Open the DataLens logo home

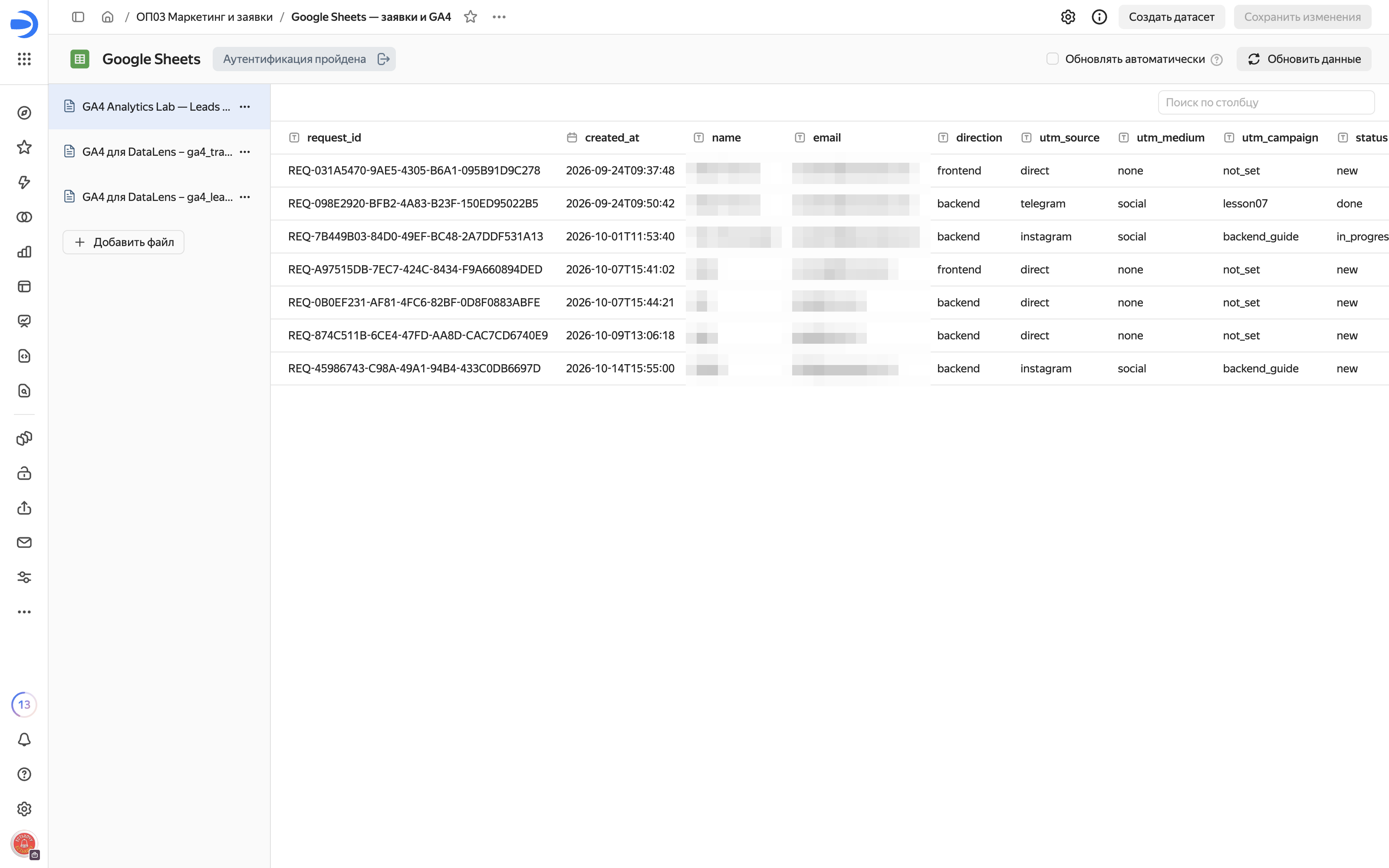(x=24, y=23)
